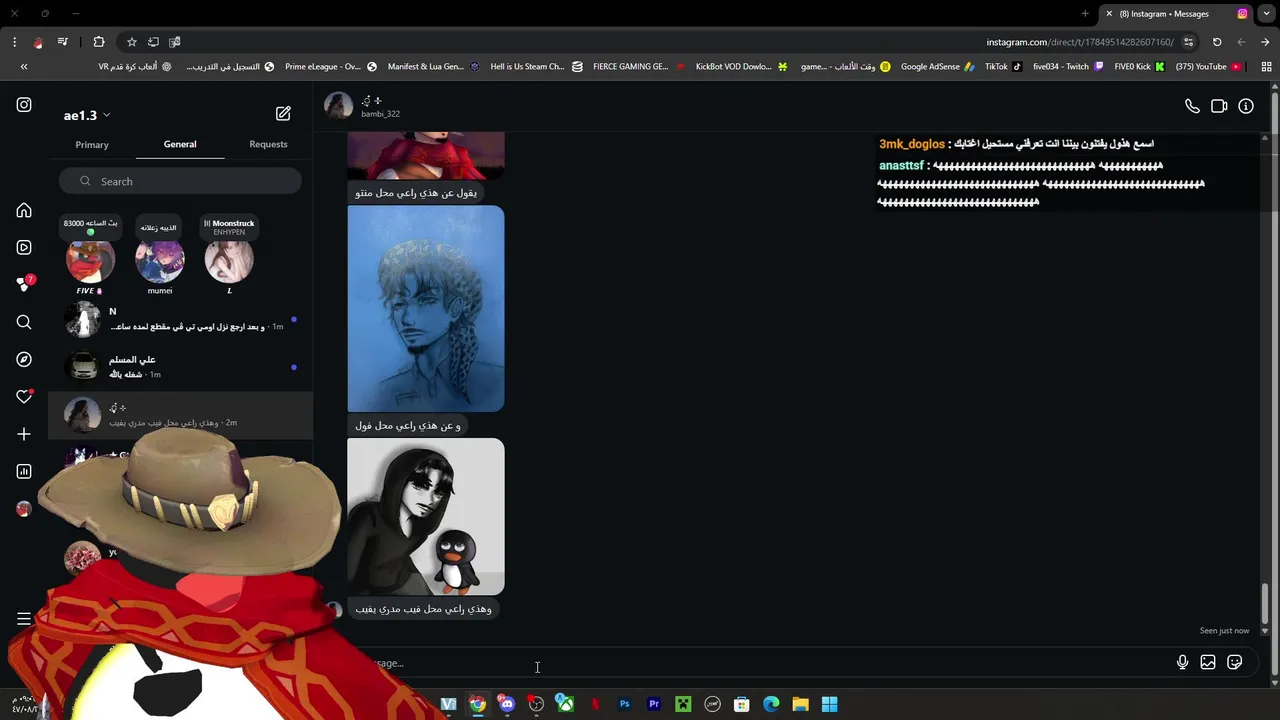Screen dimensions: 1280x720
Task: Open the browser extensions puzzle icon
Action: [x=98, y=42]
